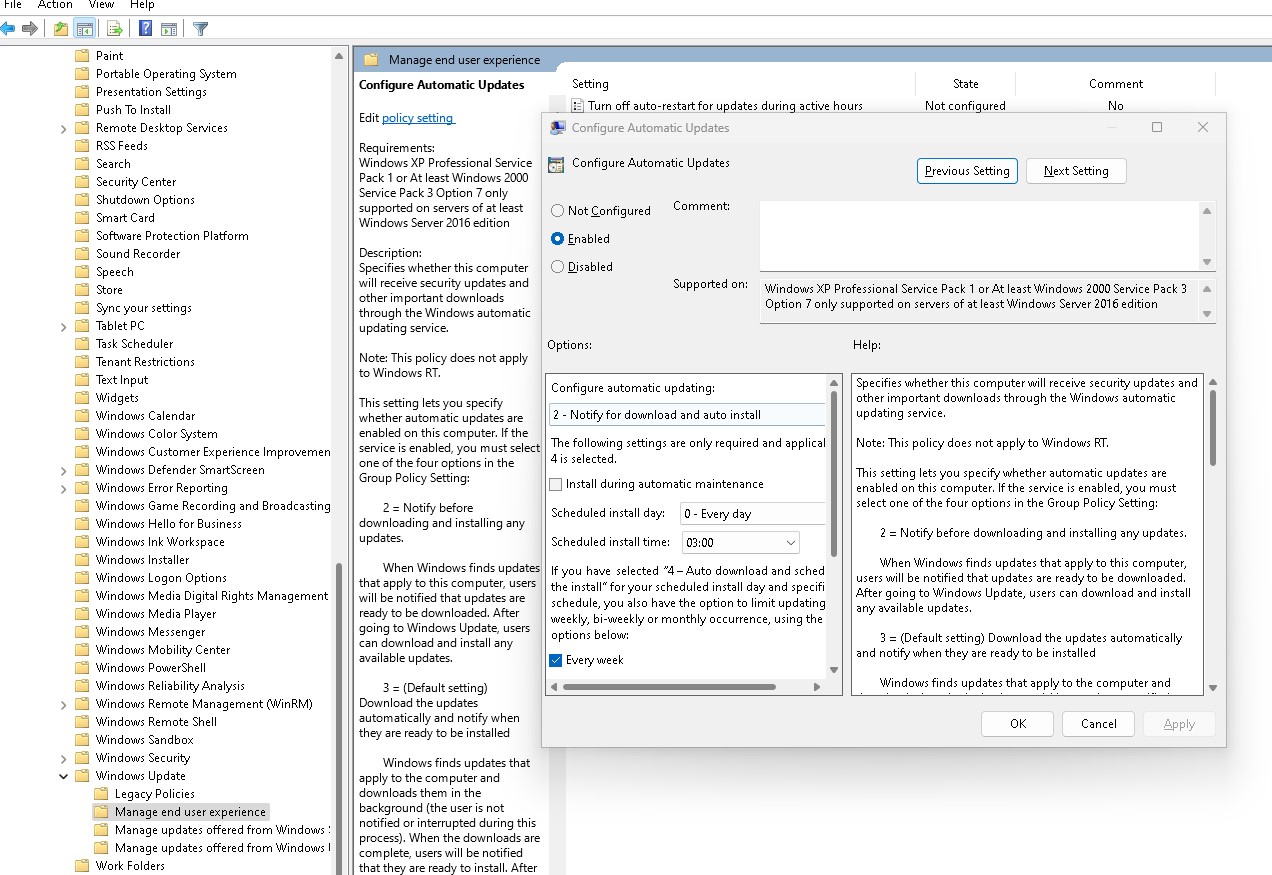Expand the Tablet PC tree node
Screen dimensions: 1272x875
pos(64,326)
